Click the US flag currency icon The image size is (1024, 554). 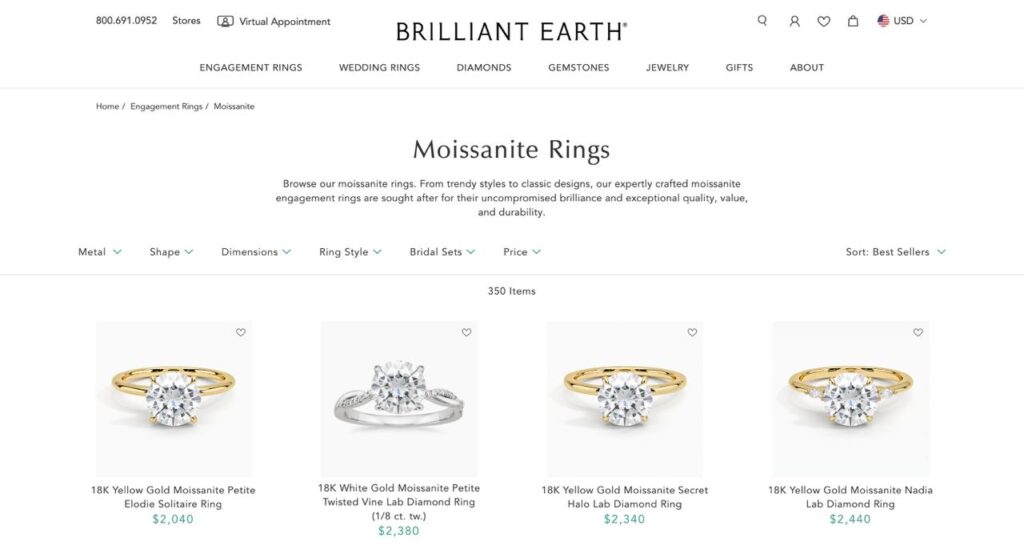(883, 21)
